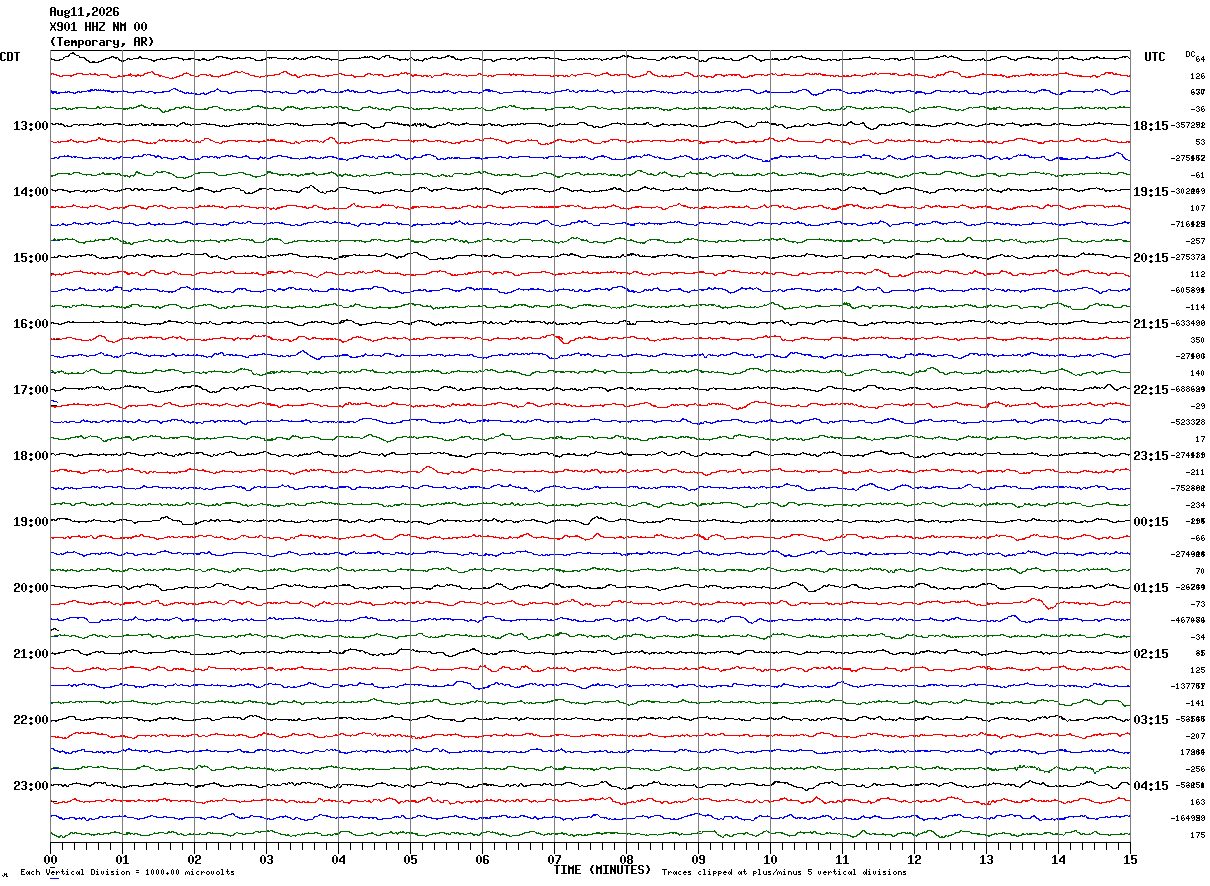The height and width of the screenshot is (886, 1210).
Task: Click the Traces clipped footnote text
Action: [x=784, y=873]
